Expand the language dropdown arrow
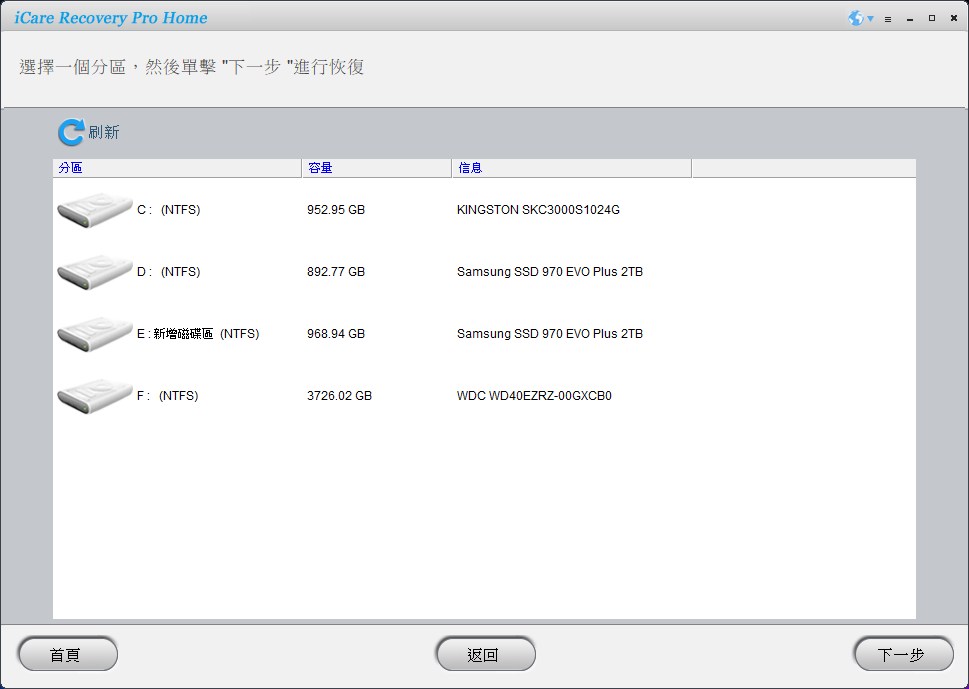969x689 pixels. coord(870,19)
